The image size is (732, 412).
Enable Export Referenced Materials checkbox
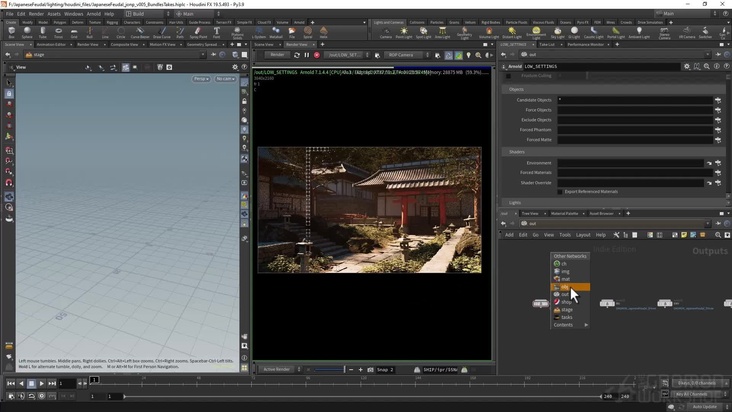click(561, 191)
